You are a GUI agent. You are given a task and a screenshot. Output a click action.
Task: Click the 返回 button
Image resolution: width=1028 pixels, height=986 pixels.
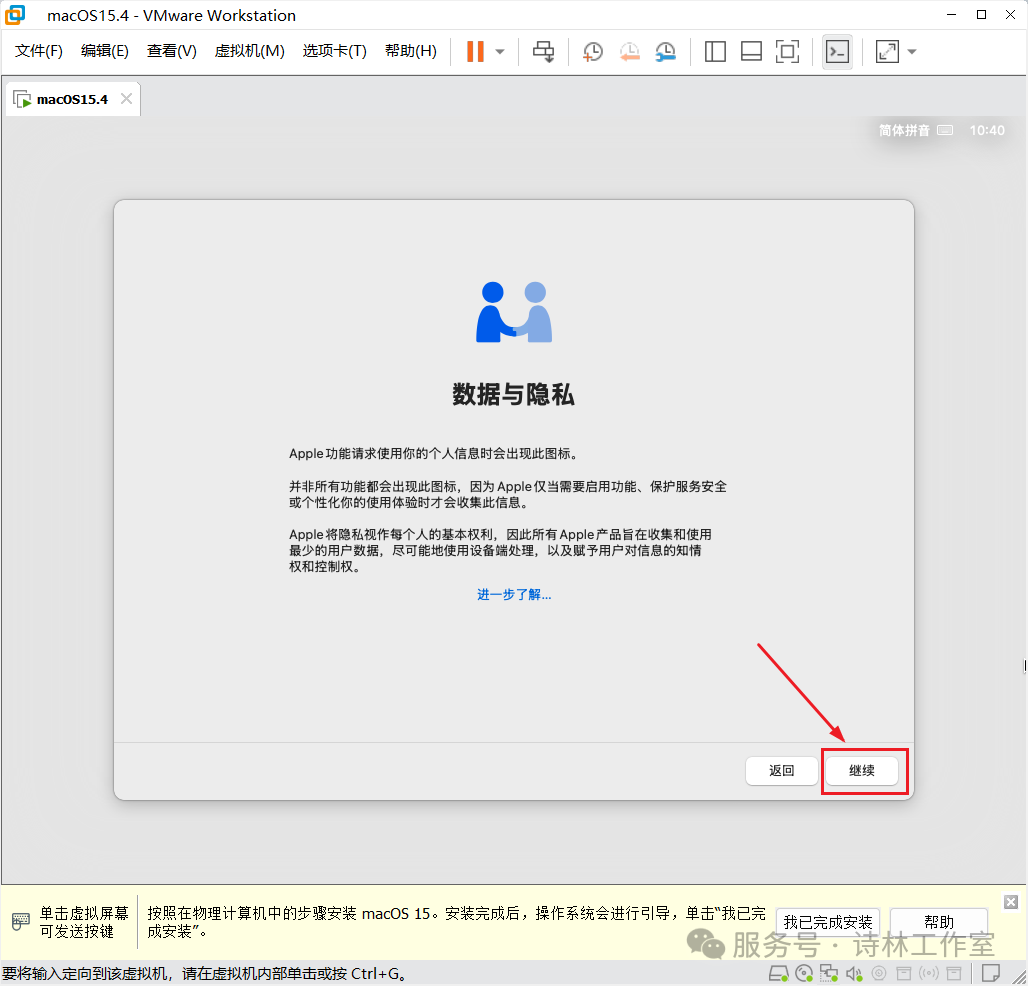tap(781, 770)
